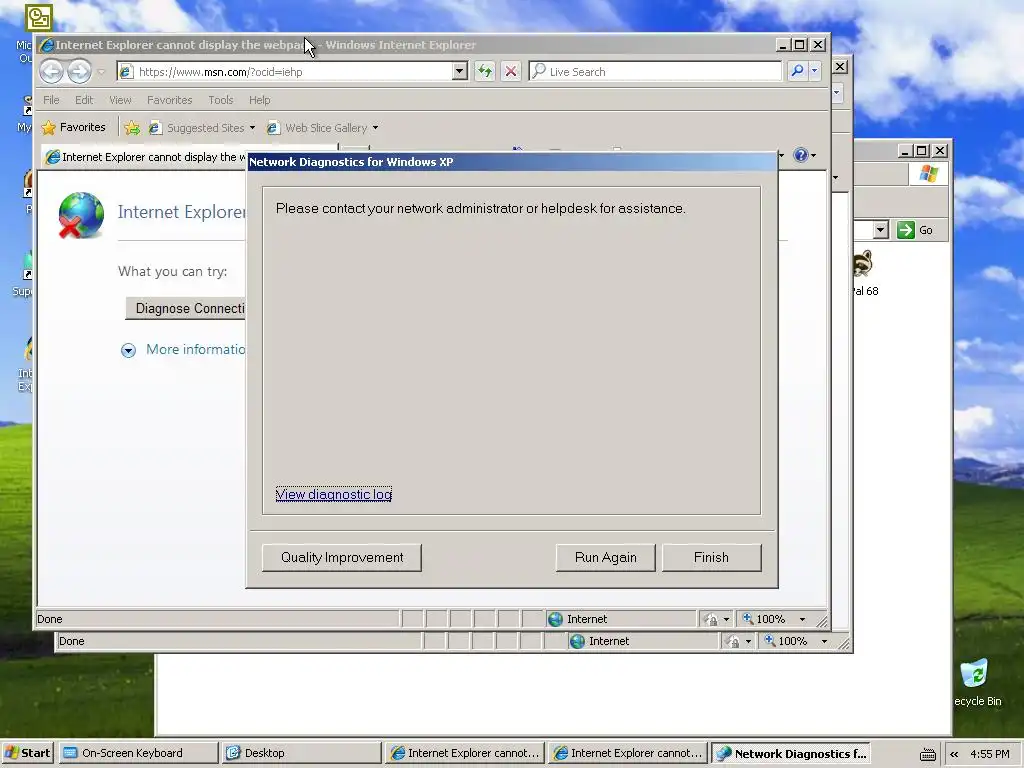Viewport: 1024px width, 768px height.
Task: Expand Web Slice Gallery dropdown
Action: pos(376,128)
